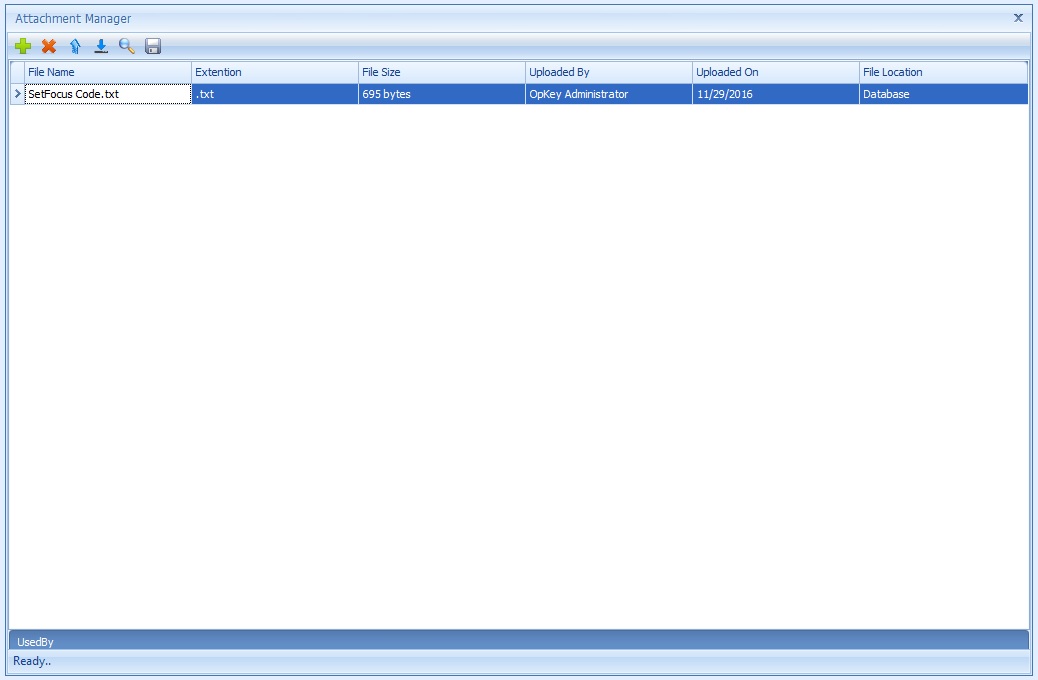Close the Attachment Manager window
This screenshot has width=1038, height=680.
click(x=1018, y=18)
